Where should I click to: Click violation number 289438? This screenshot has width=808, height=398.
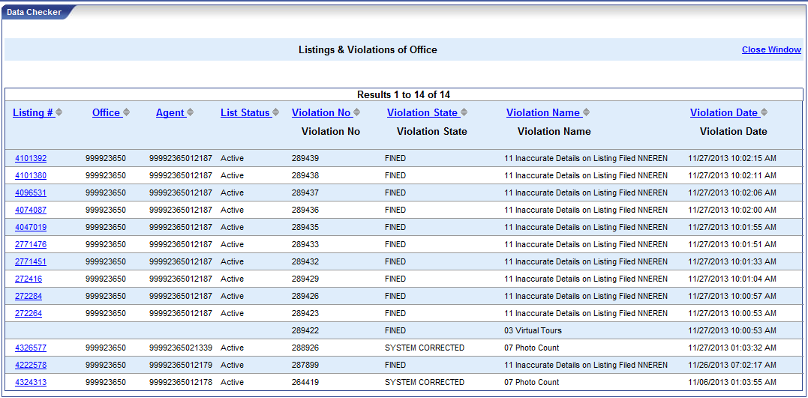tap(305, 175)
